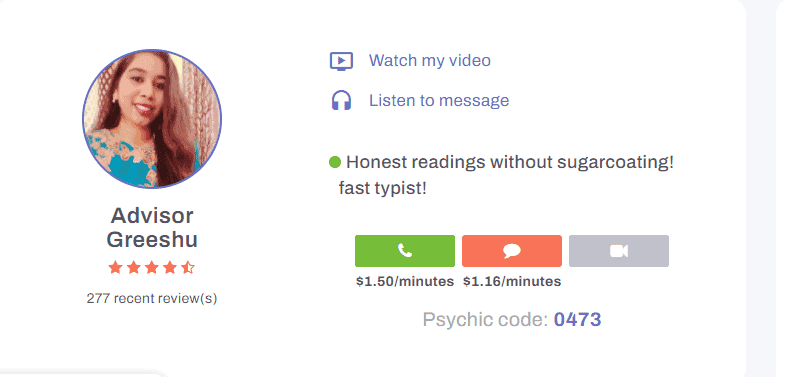Viewport: 785px width, 377px height.
Task: Click the $1.50/minutes call rate label
Action: coord(405,281)
